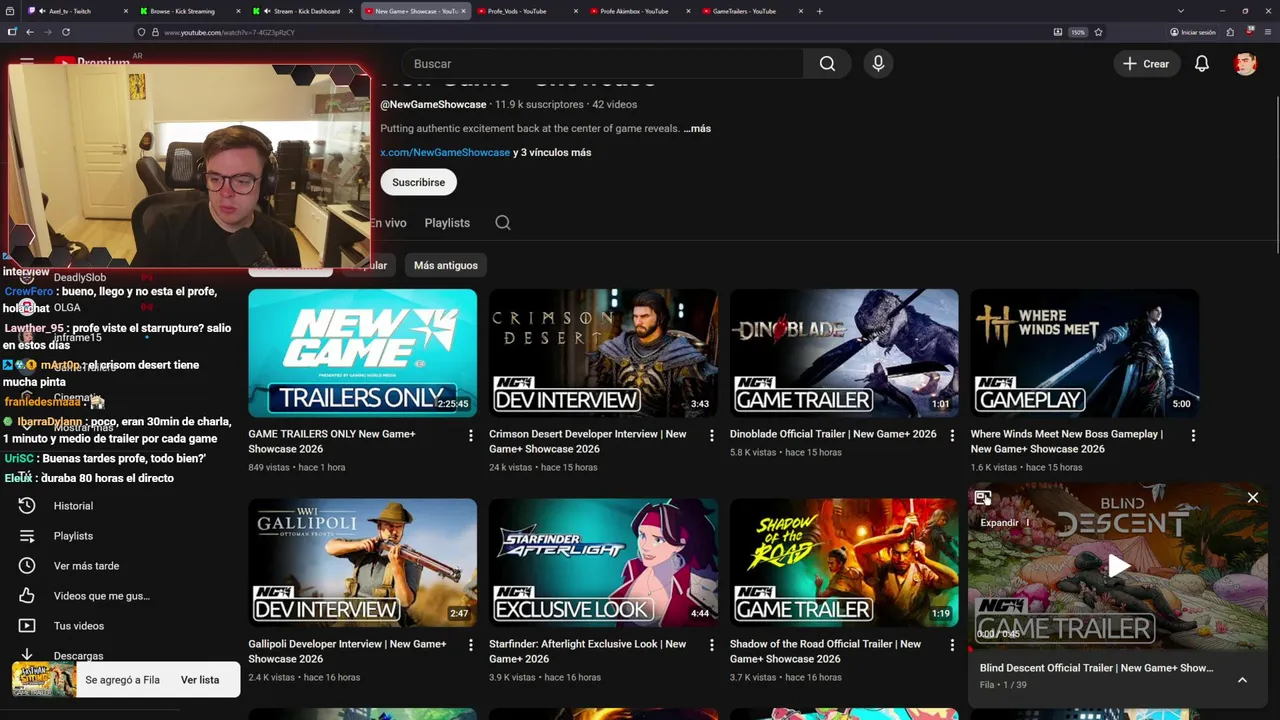Viewport: 1280px width, 720px height.
Task: Play the Blind Descent miniplayer video
Action: [x=1118, y=566]
